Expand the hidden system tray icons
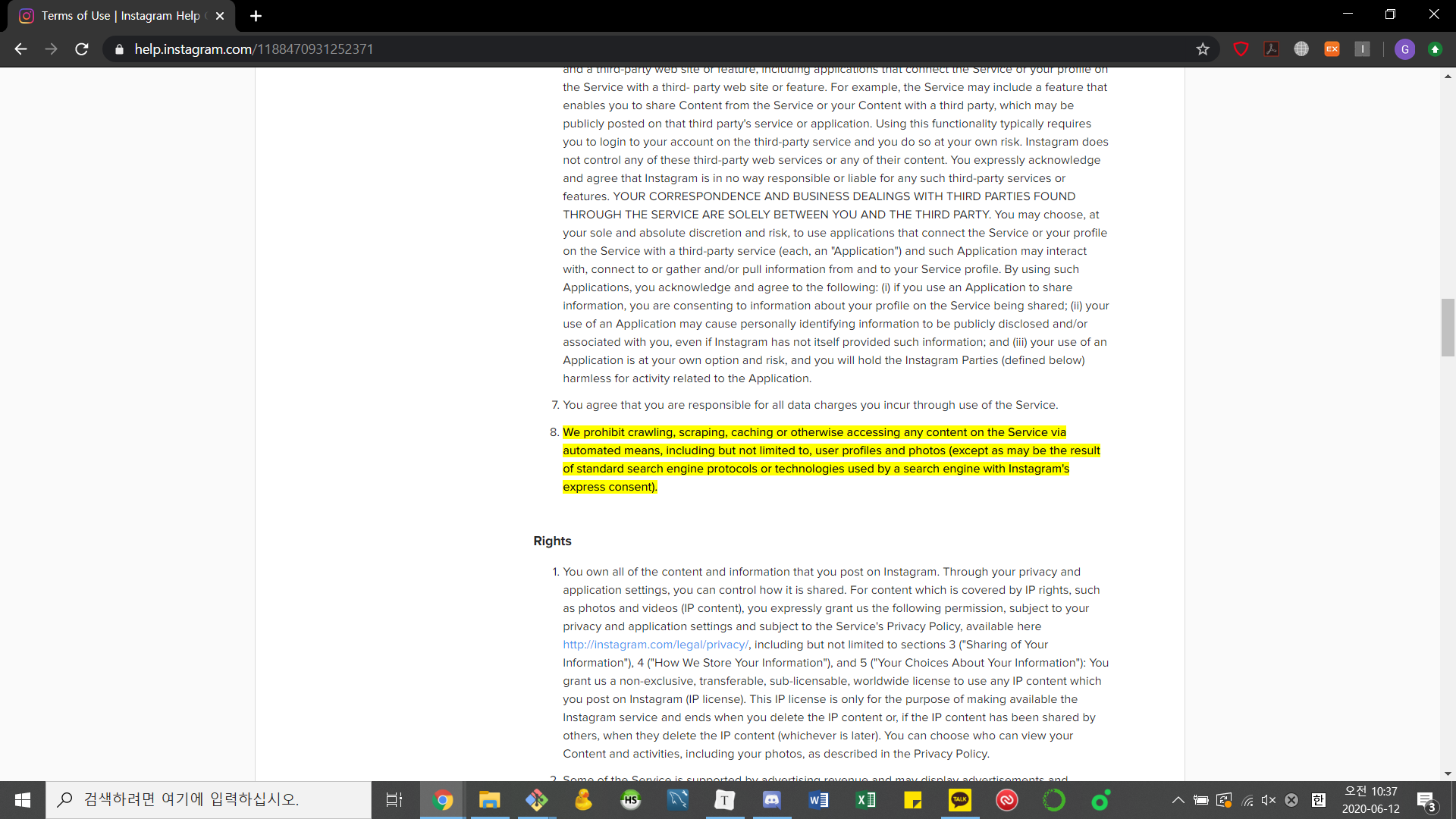The width and height of the screenshot is (1456, 819). (1178, 800)
